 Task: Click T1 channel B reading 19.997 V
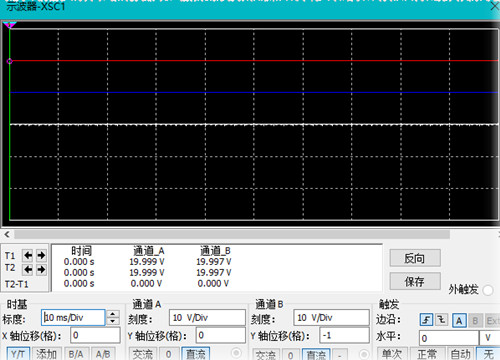tap(214, 262)
